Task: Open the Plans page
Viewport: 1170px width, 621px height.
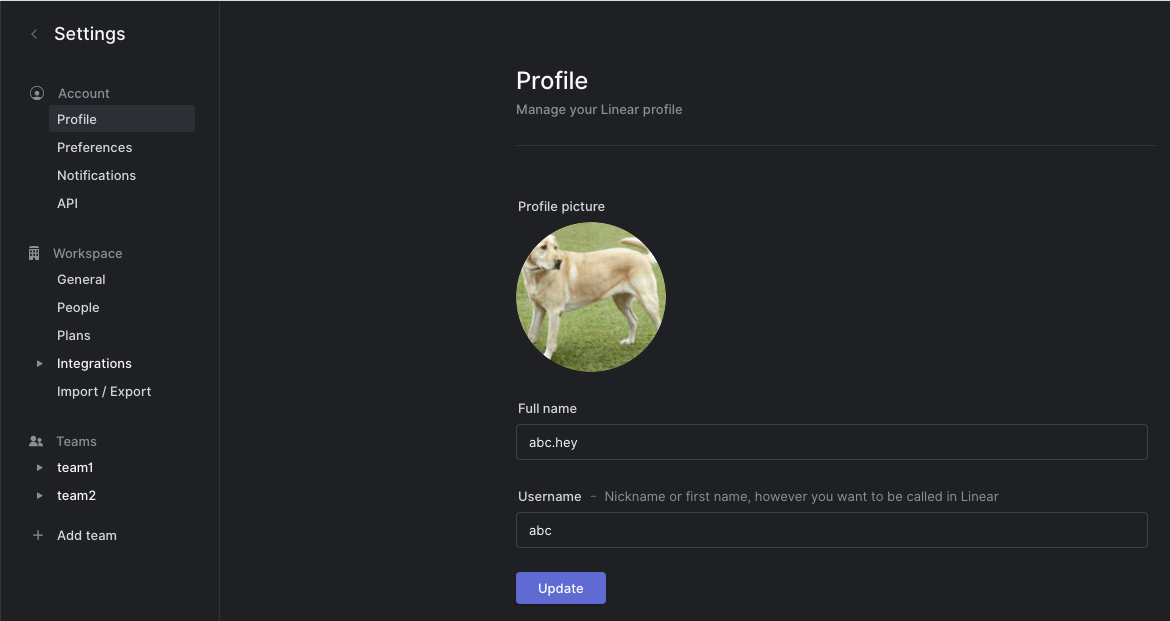Action: point(74,336)
